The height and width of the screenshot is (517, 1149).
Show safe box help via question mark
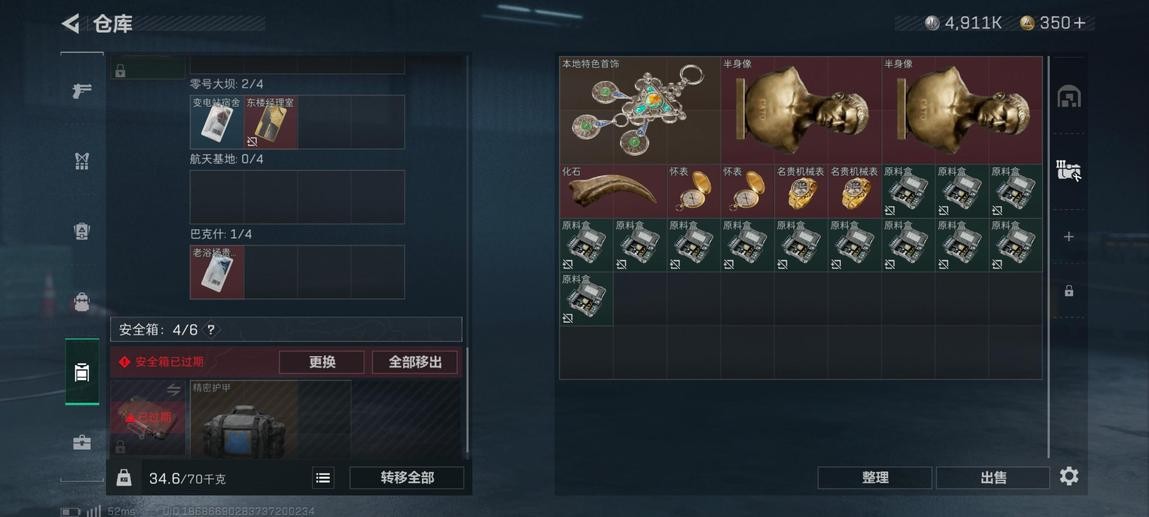pos(211,330)
